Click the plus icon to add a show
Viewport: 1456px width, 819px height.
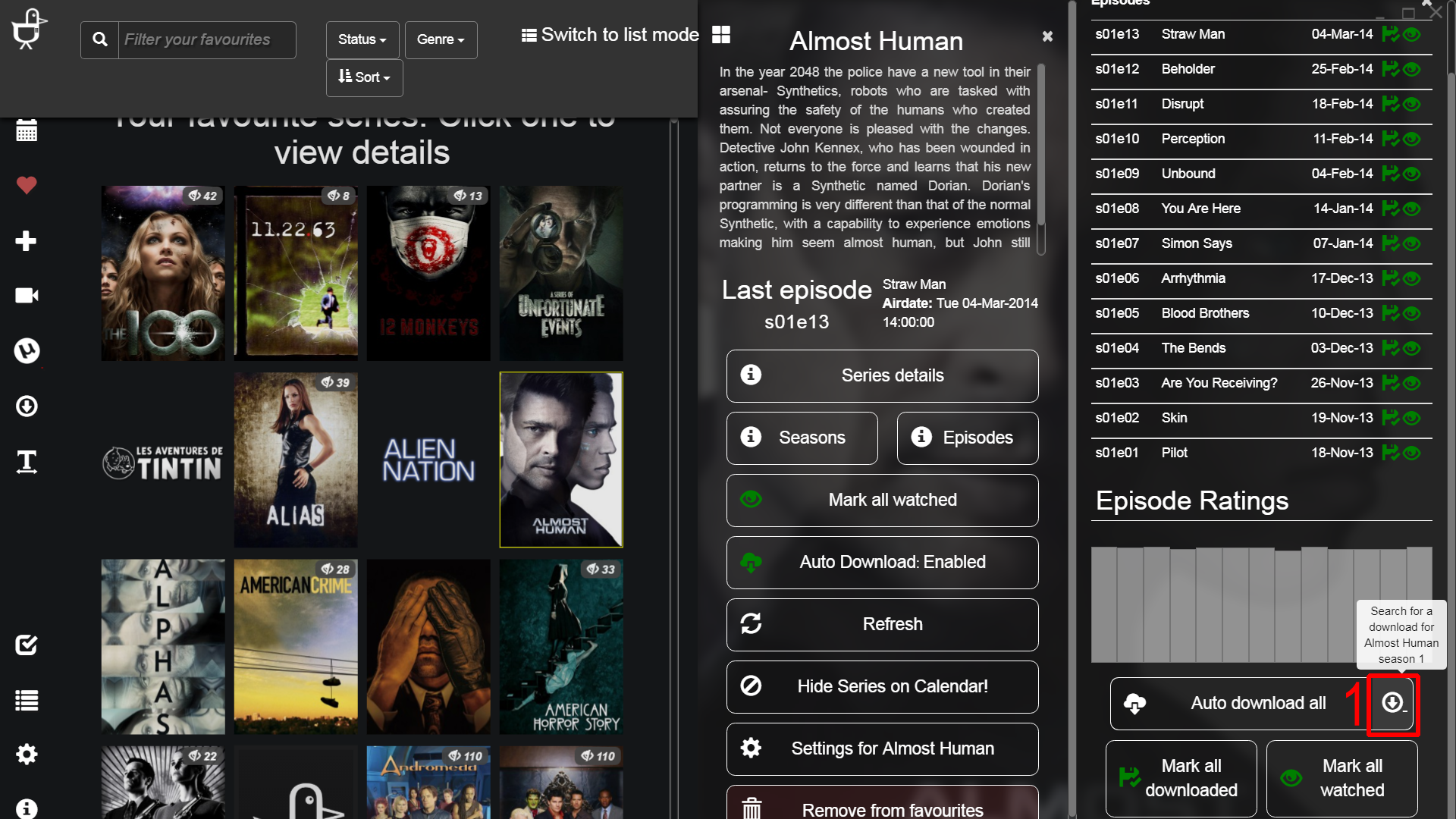27,241
